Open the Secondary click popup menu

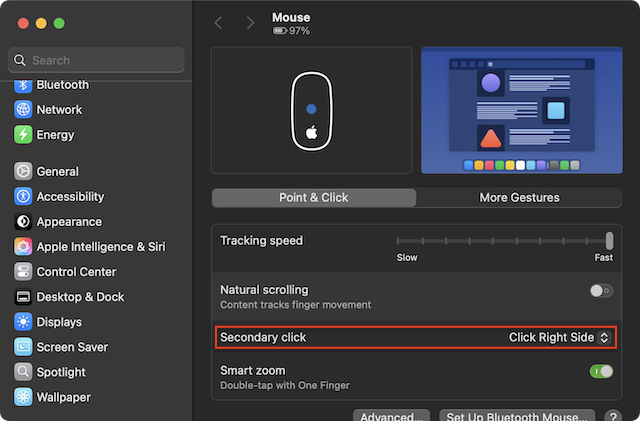click(559, 337)
